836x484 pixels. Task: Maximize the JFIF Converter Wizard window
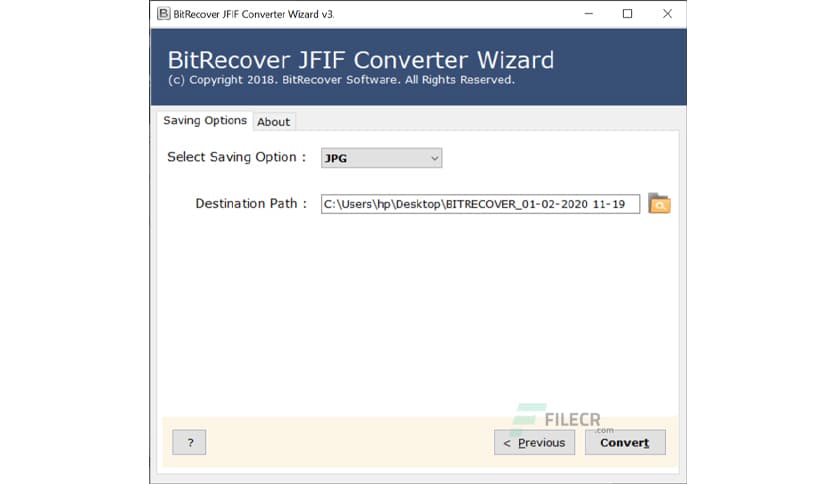[628, 14]
